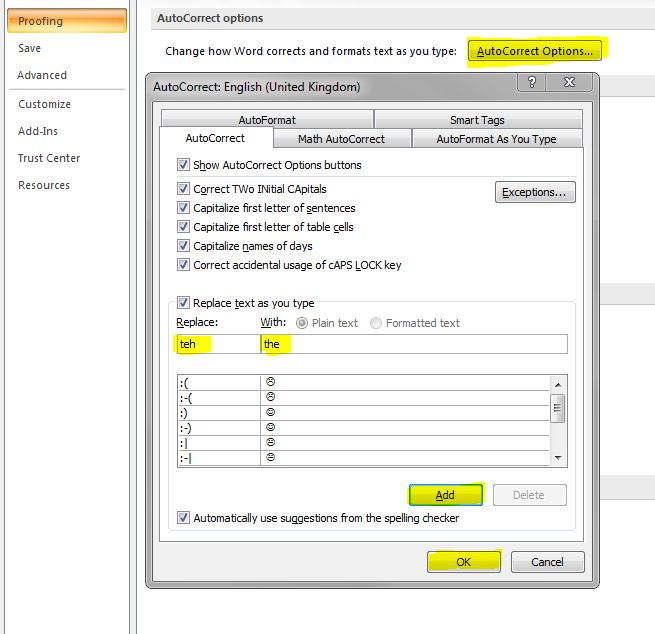Viewport: 655px width, 634px height.
Task: Toggle Capitalize first letter of table cells
Action: (183, 227)
